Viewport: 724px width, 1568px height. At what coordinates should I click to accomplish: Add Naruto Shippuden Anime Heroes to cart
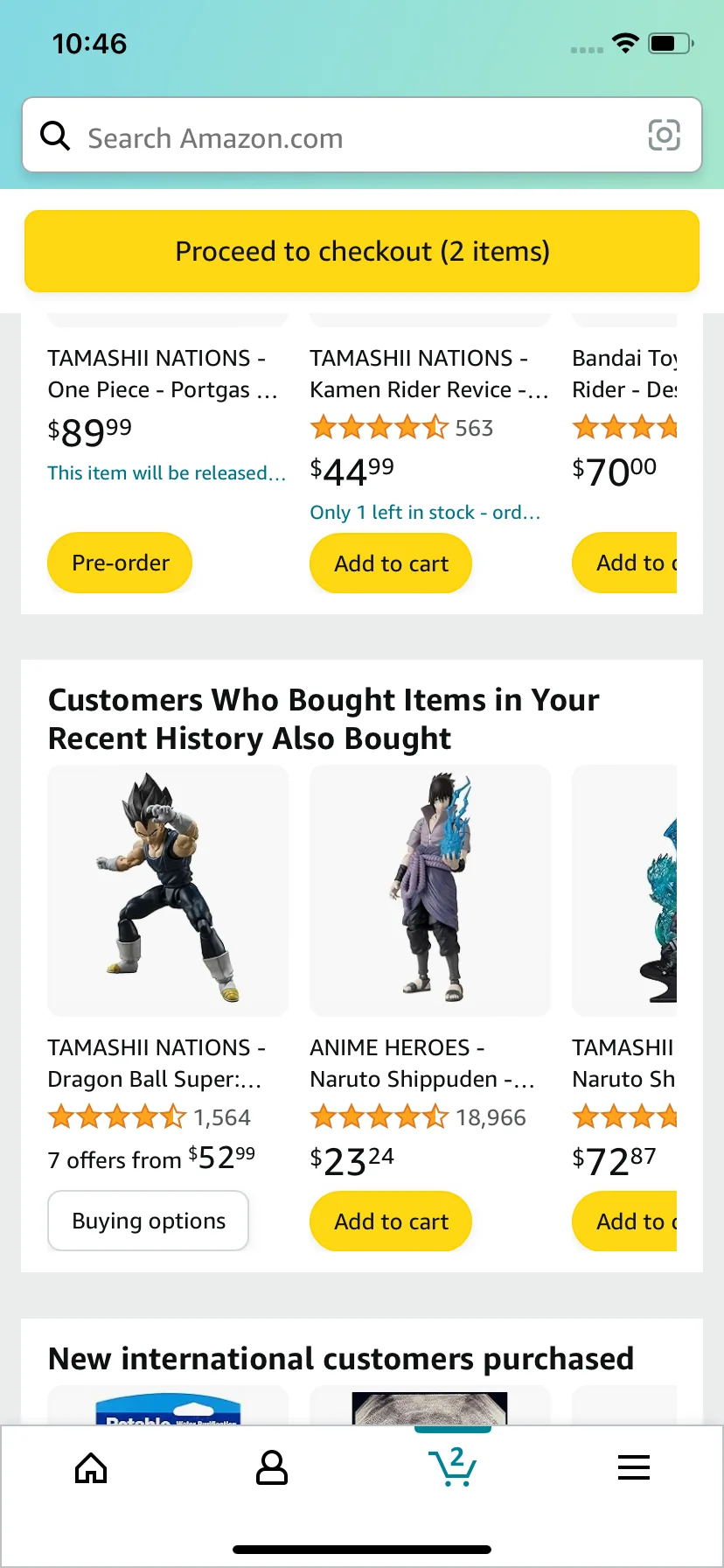tap(391, 1221)
